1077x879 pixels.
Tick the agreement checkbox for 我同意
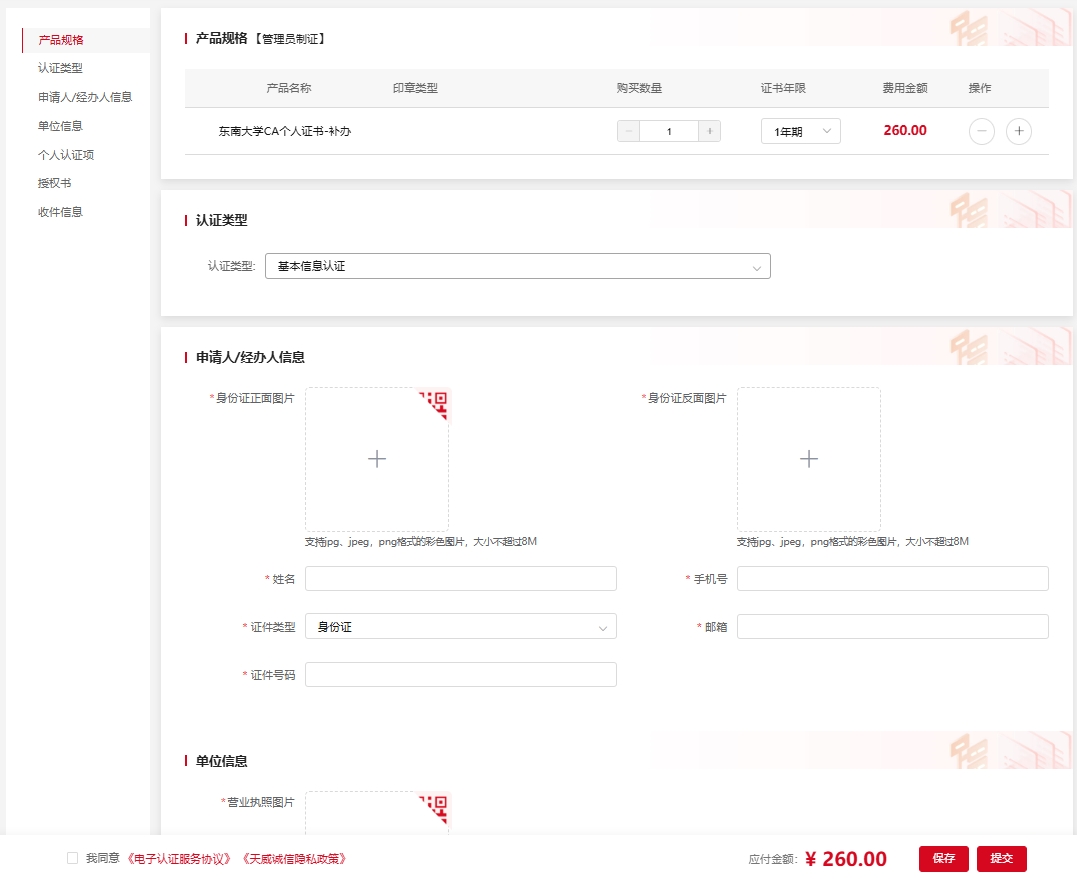pyautogui.click(x=72, y=858)
